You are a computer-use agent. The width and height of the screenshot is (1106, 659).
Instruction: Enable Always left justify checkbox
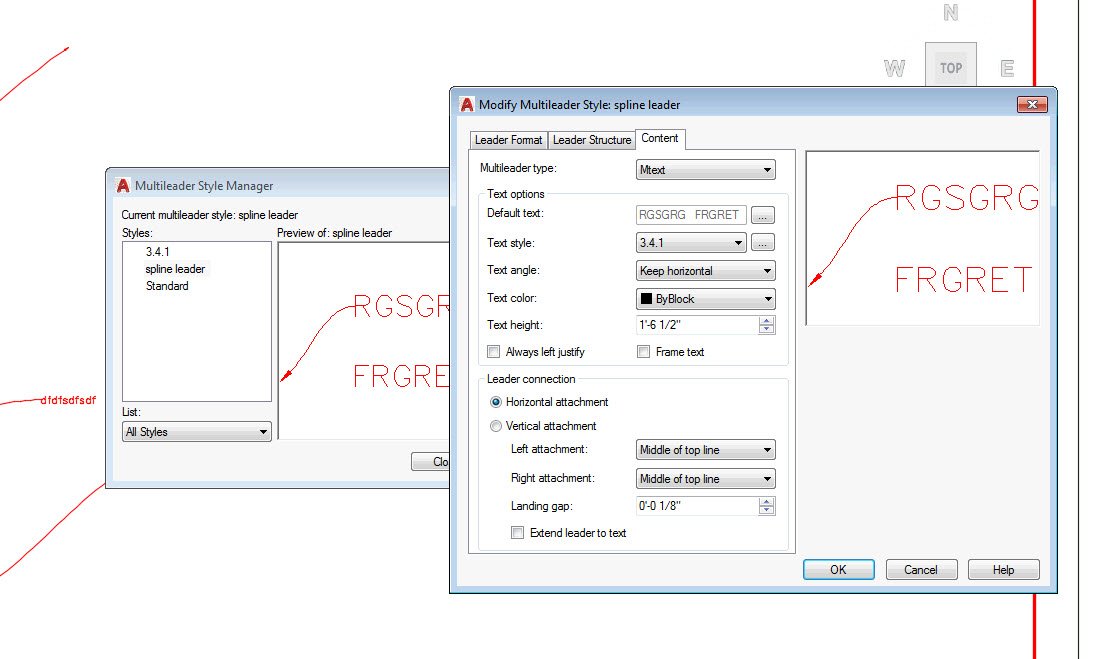494,351
